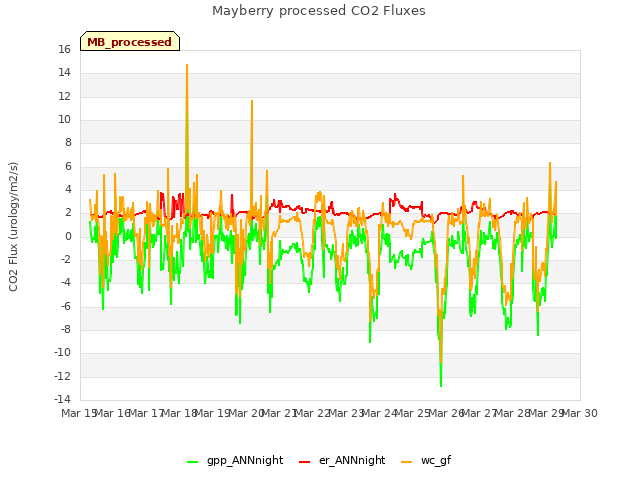640x480 pixels.
Task: Click the red er_ANNnight legend swatch
Action: [x=304, y=462]
